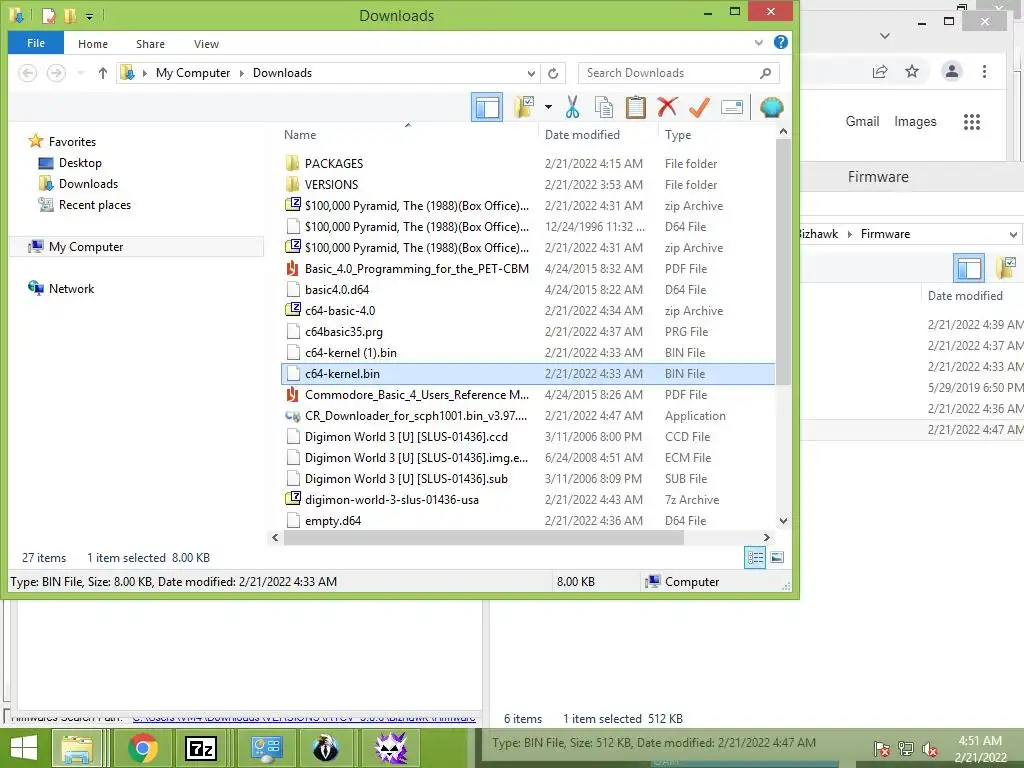The width and height of the screenshot is (1024, 768).
Task: Select My Computer in navigation pane
Action: 86,247
